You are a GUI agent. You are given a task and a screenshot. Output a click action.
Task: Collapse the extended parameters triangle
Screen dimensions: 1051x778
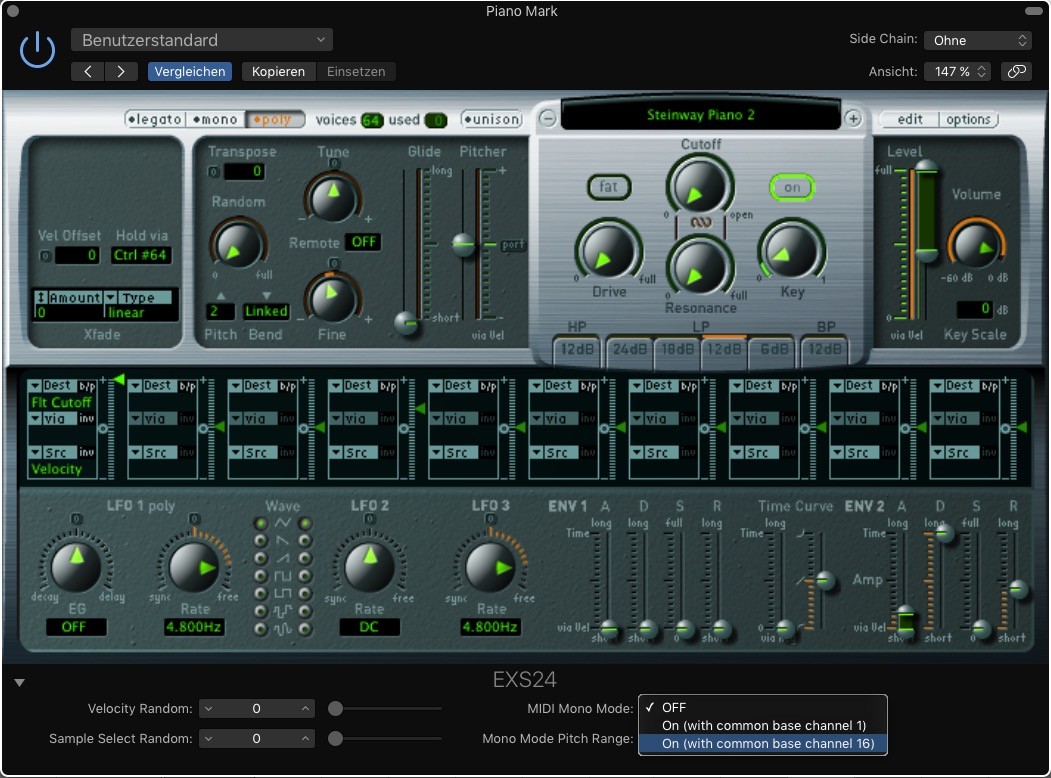[x=19, y=683]
